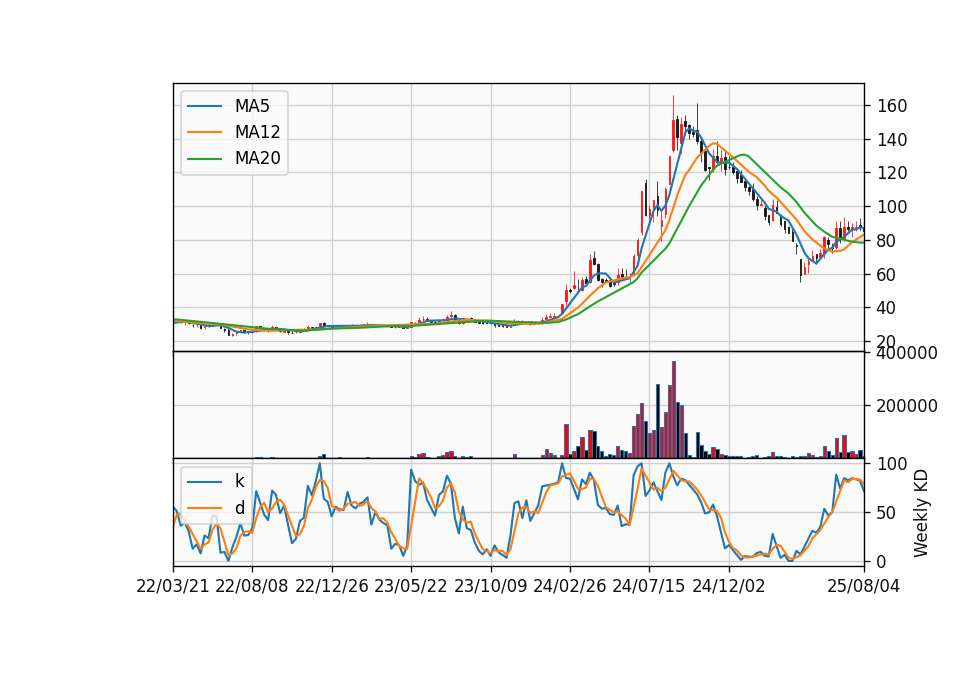Click the 22/12/26 date label
This screenshot has height=690, width=960.
pyautogui.click(x=332, y=586)
